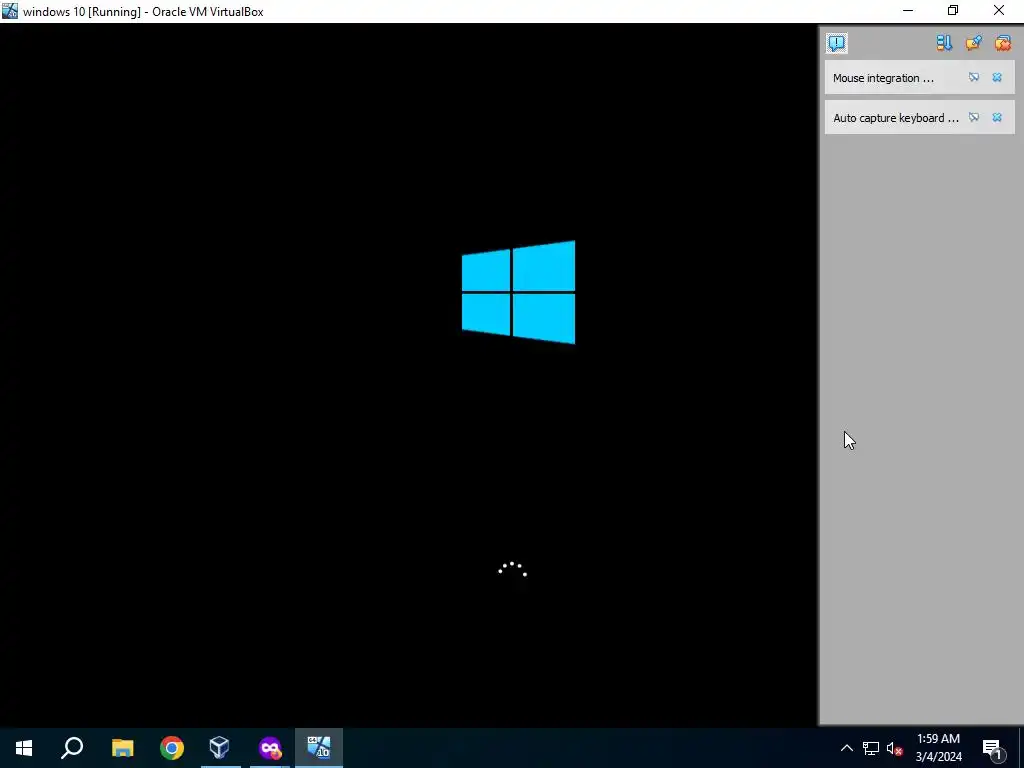Image resolution: width=1024 pixels, height=768 pixels.
Task: Click help icon on Mouse integration notification
Action: [x=974, y=78]
